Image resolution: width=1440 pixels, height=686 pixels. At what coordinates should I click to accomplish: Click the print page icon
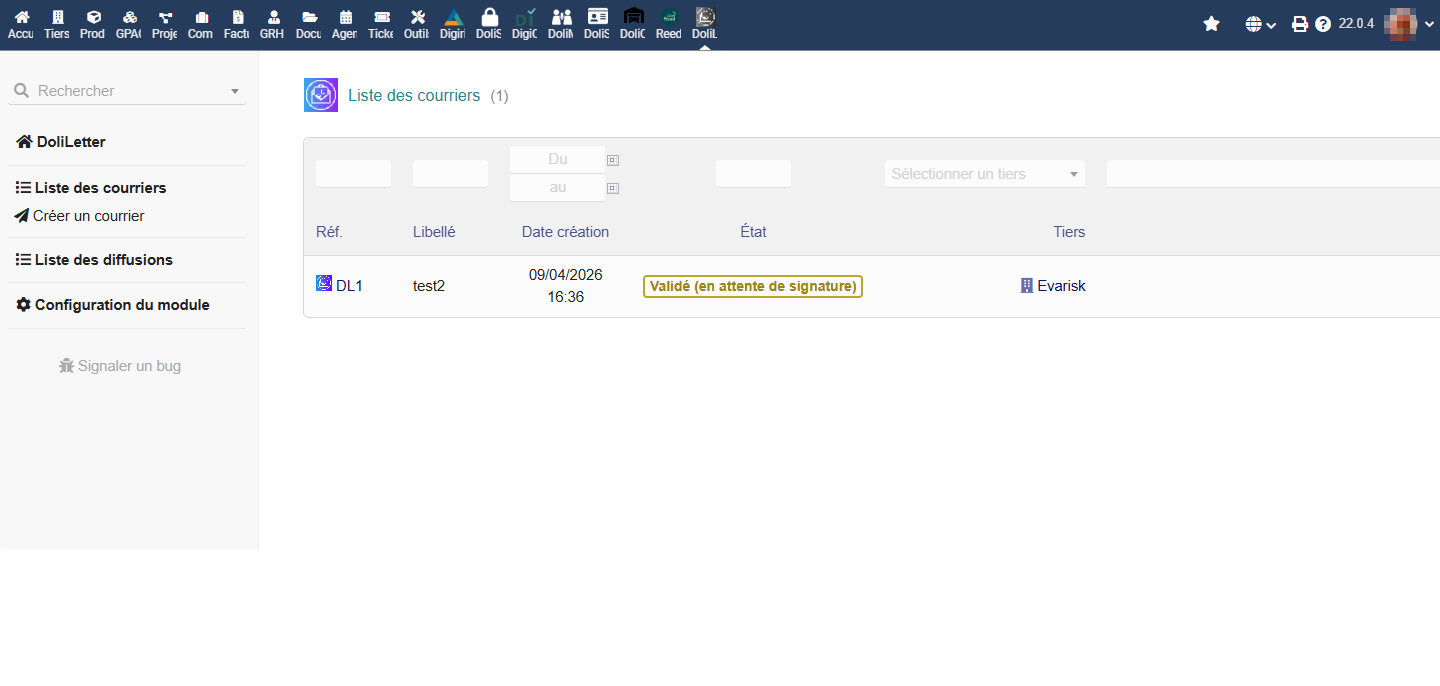(1299, 24)
